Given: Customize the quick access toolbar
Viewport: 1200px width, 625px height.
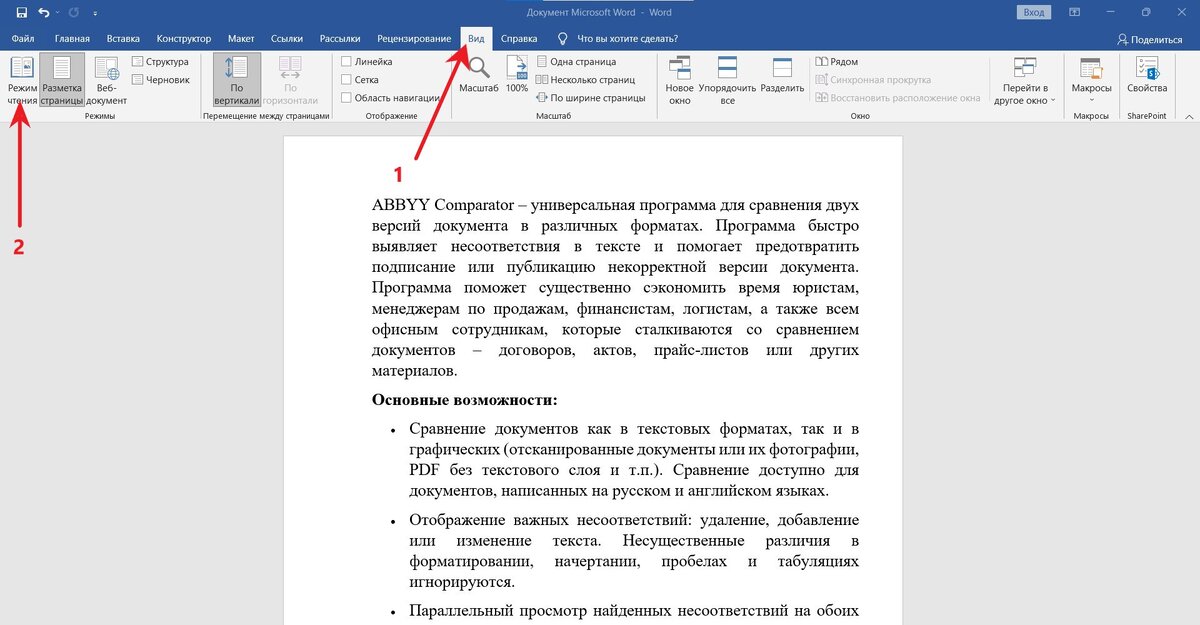Looking at the screenshot, I should click(96, 13).
